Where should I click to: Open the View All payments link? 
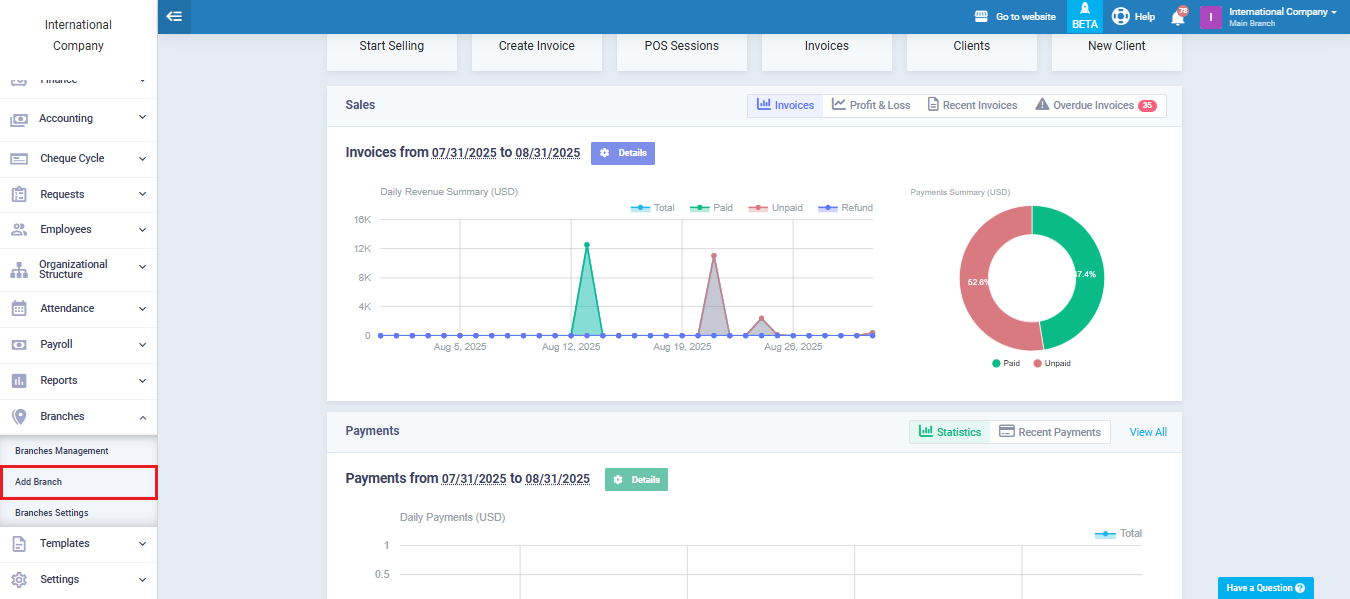[1148, 432]
